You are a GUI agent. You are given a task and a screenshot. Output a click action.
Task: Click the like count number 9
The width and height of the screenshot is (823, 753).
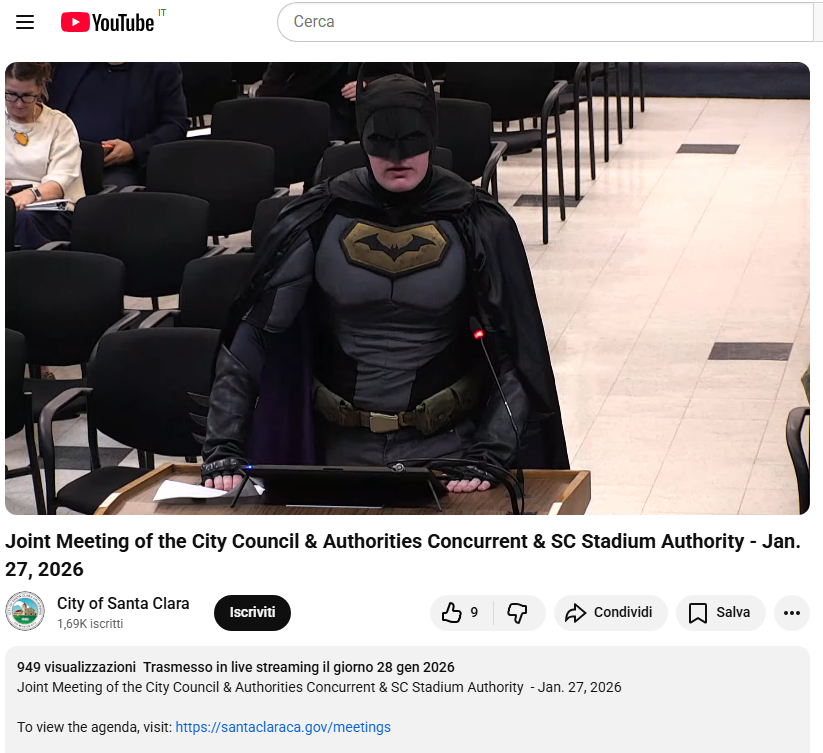[x=474, y=612]
